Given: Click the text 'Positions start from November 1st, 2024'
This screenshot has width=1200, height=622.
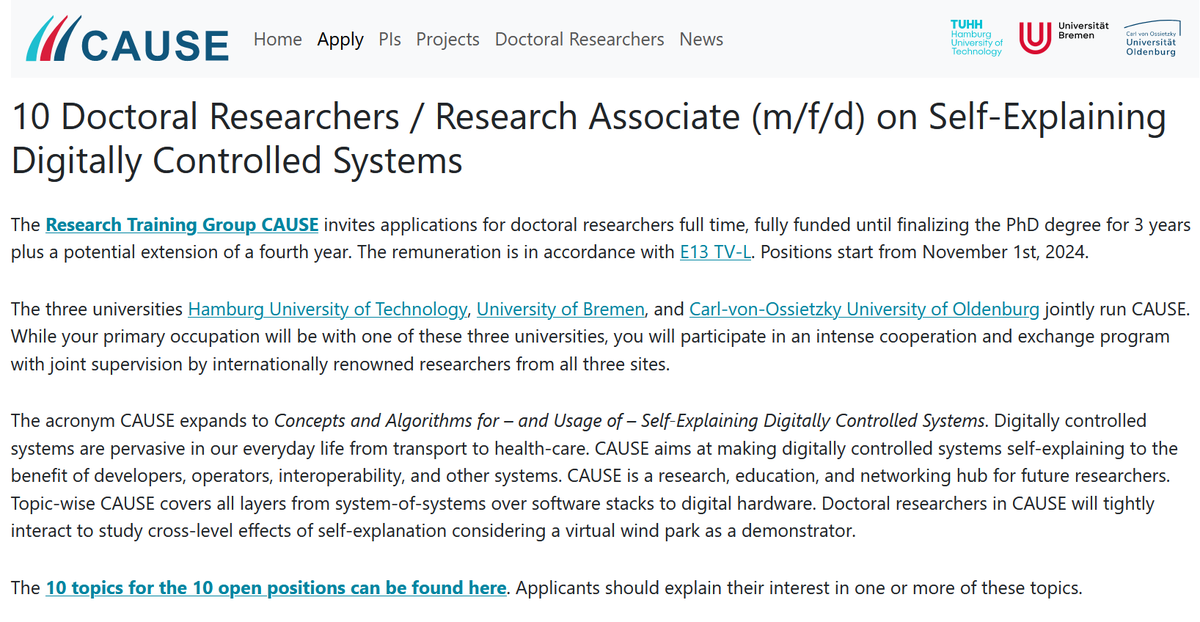Looking at the screenshot, I should pos(921,252).
